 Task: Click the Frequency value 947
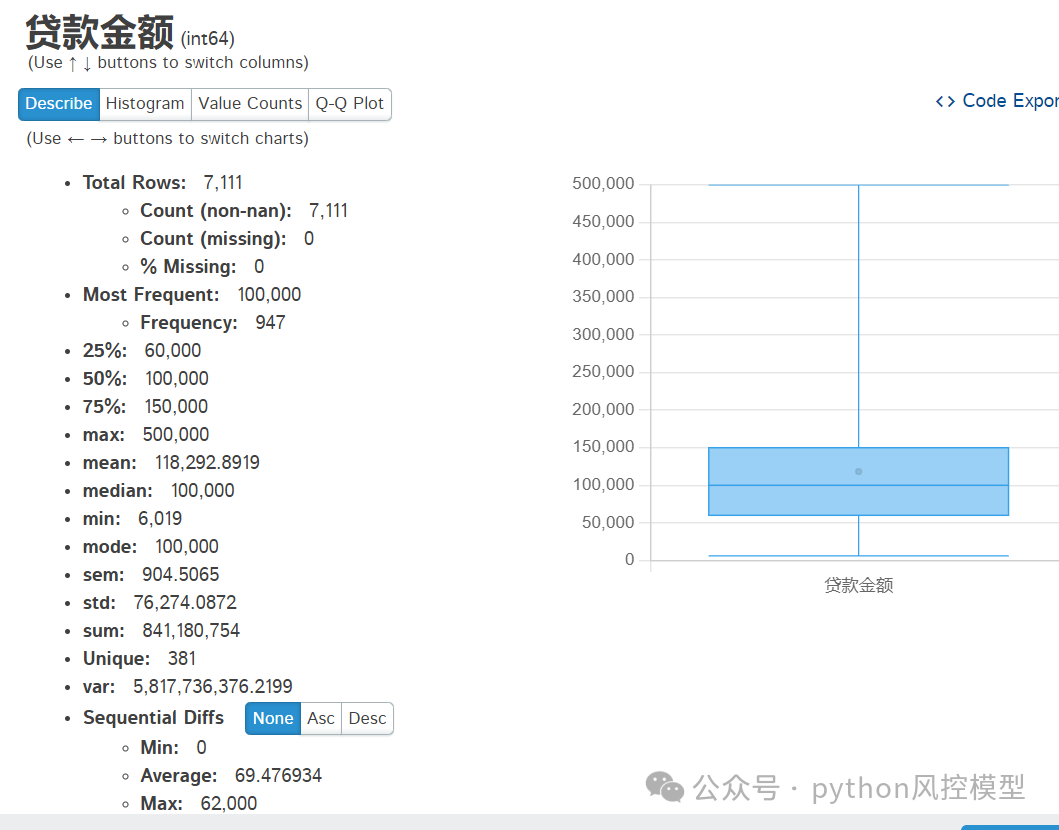point(270,323)
